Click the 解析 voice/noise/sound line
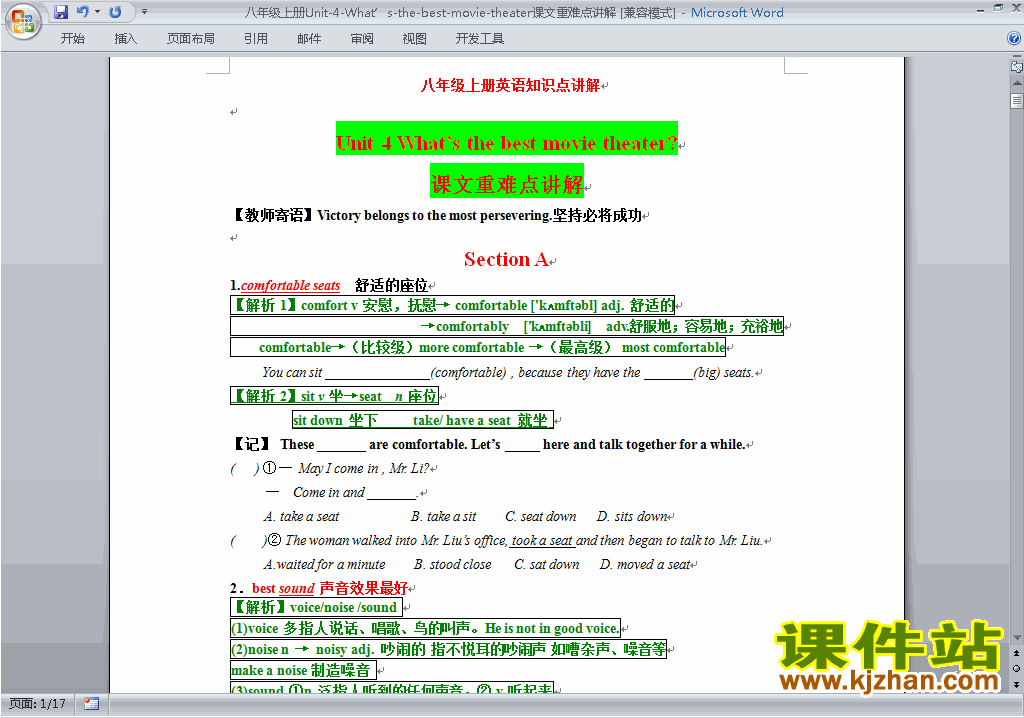This screenshot has height=718, width=1024. (317, 607)
